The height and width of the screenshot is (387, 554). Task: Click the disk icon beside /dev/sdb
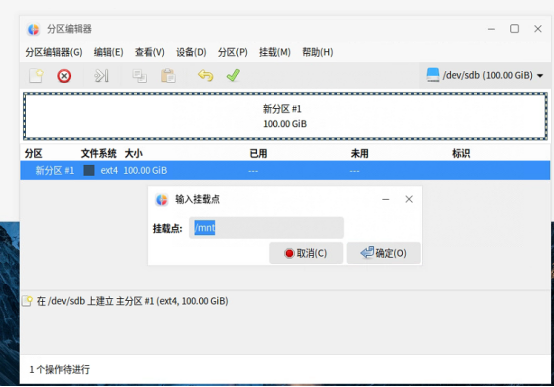tap(433, 75)
